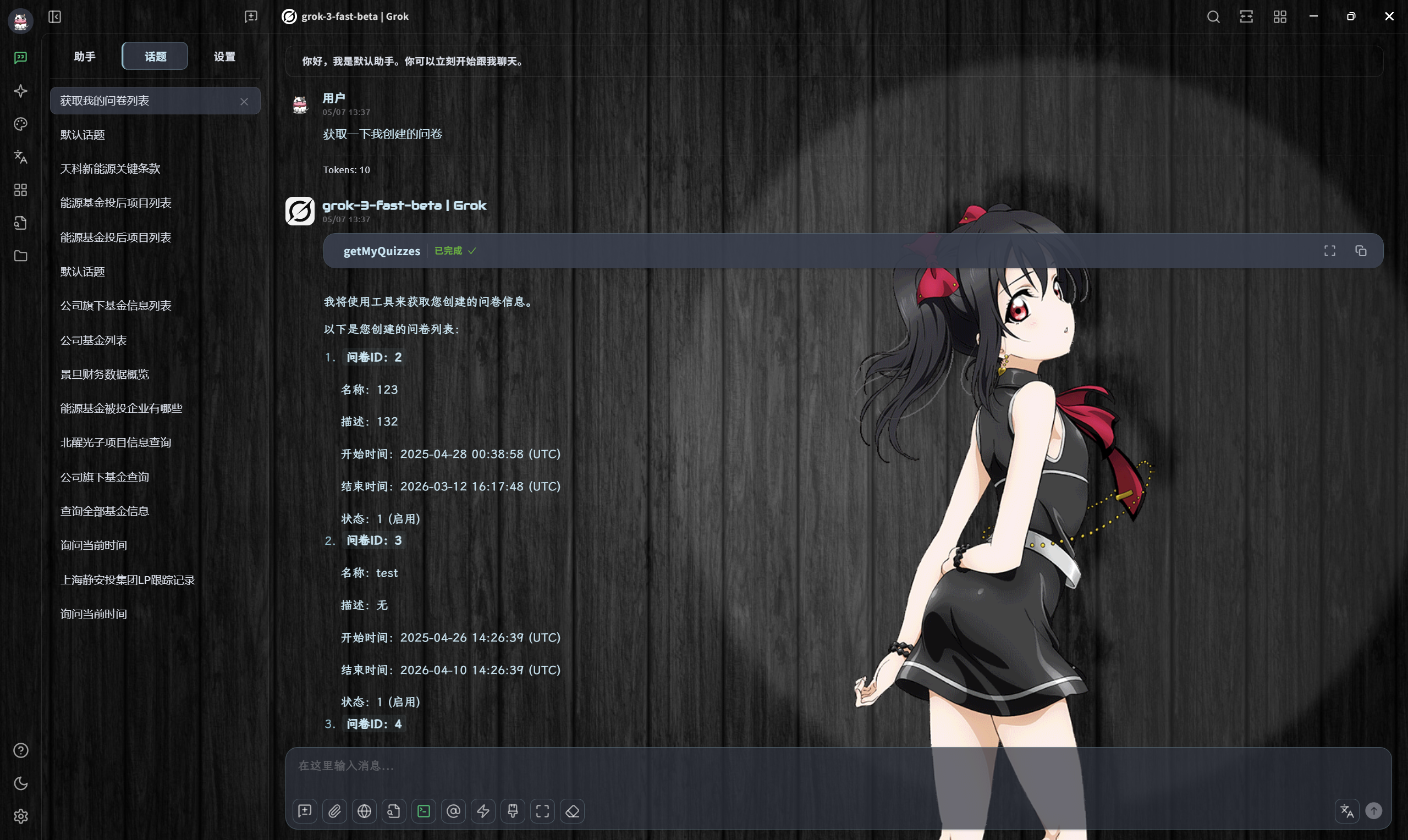
Task: Select the @ mention model icon
Action: (x=454, y=811)
